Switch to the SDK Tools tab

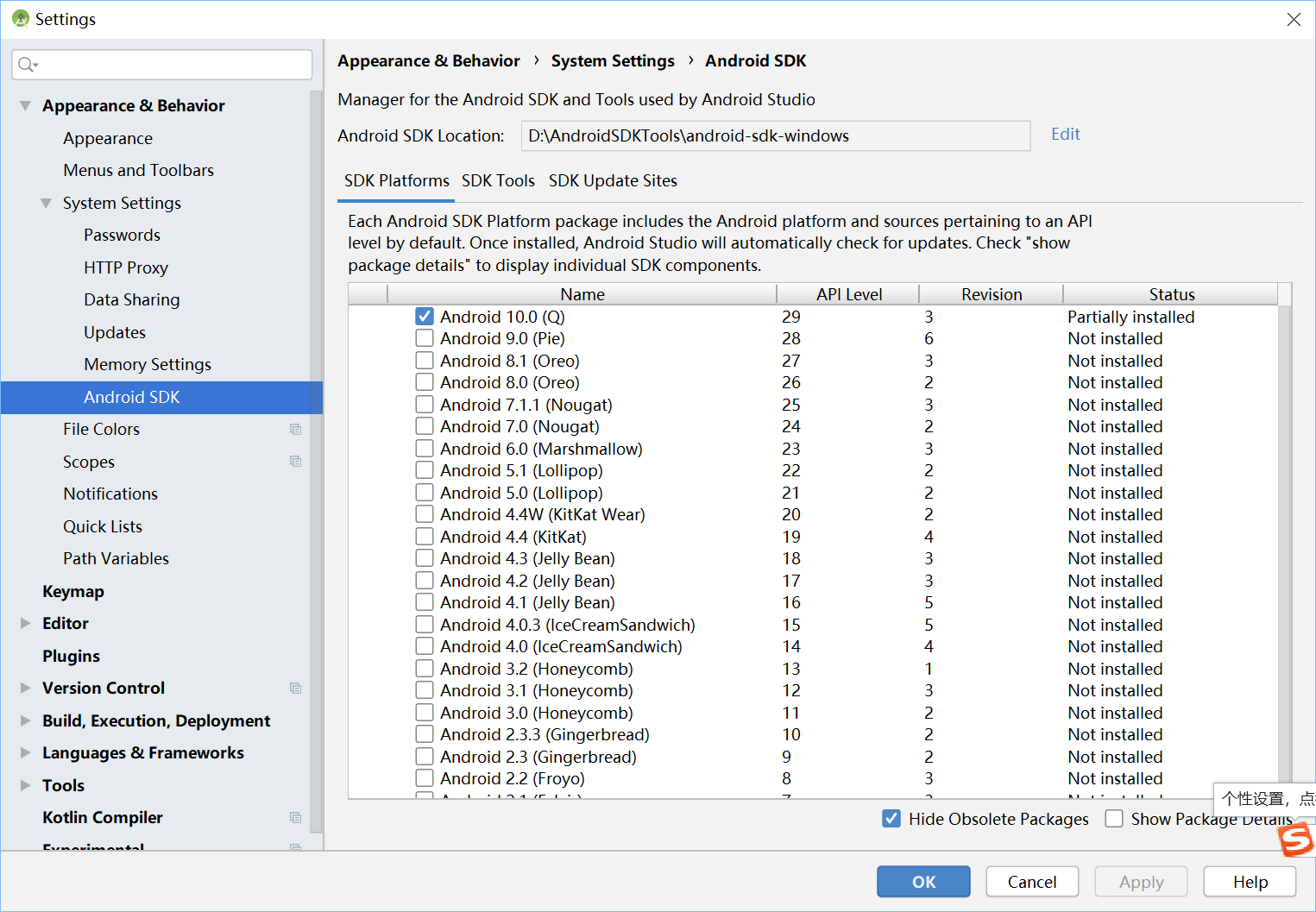click(x=498, y=181)
